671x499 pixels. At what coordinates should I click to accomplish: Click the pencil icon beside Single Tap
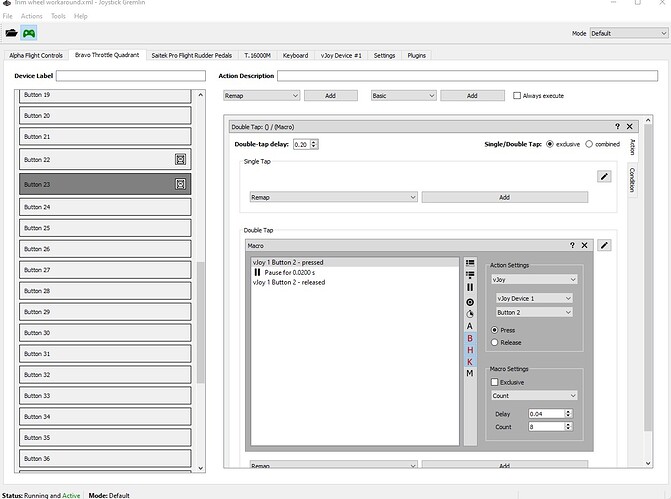pos(604,177)
